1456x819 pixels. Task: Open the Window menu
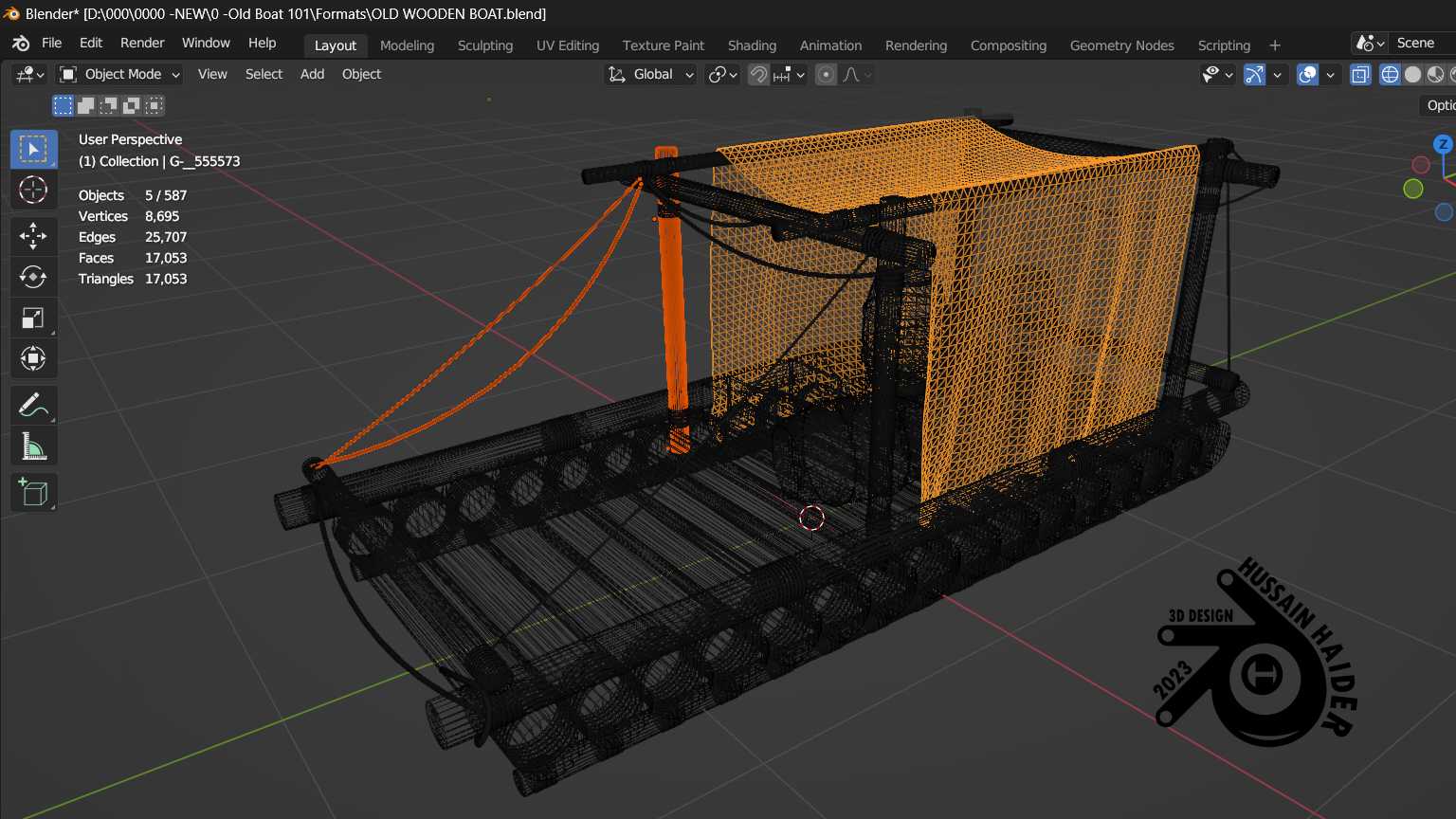[x=206, y=44]
